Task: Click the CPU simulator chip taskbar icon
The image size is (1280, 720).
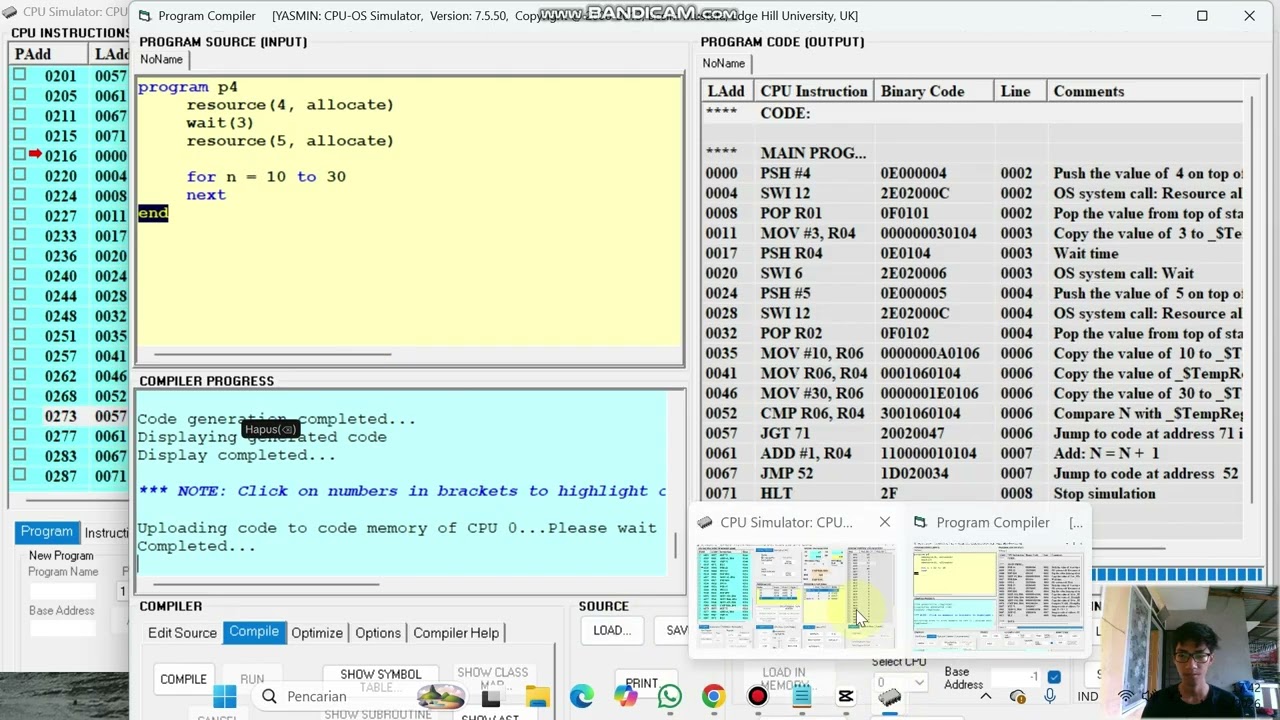Action: 889,696
